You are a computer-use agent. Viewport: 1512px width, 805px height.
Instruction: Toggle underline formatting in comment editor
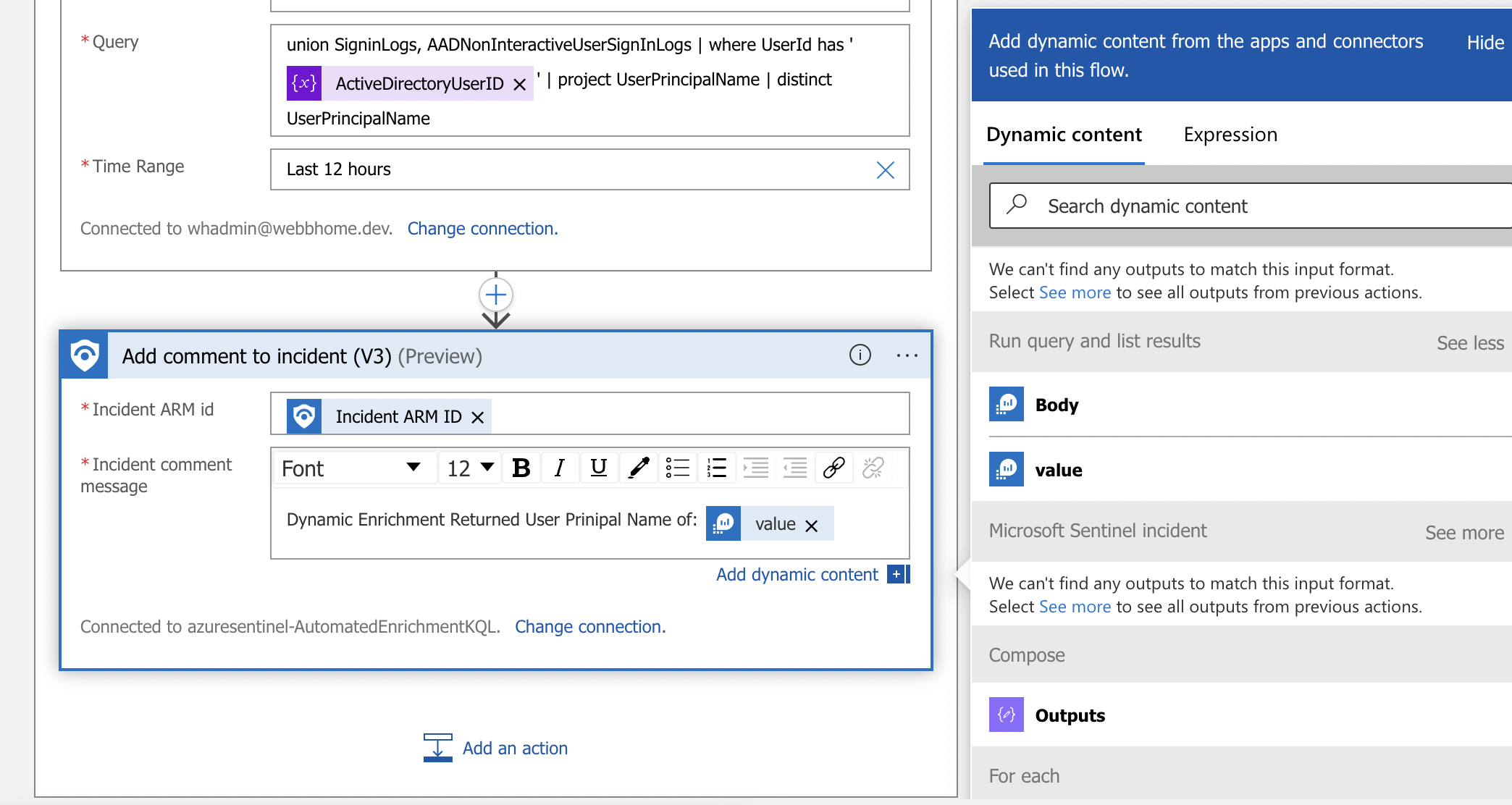[x=598, y=468]
